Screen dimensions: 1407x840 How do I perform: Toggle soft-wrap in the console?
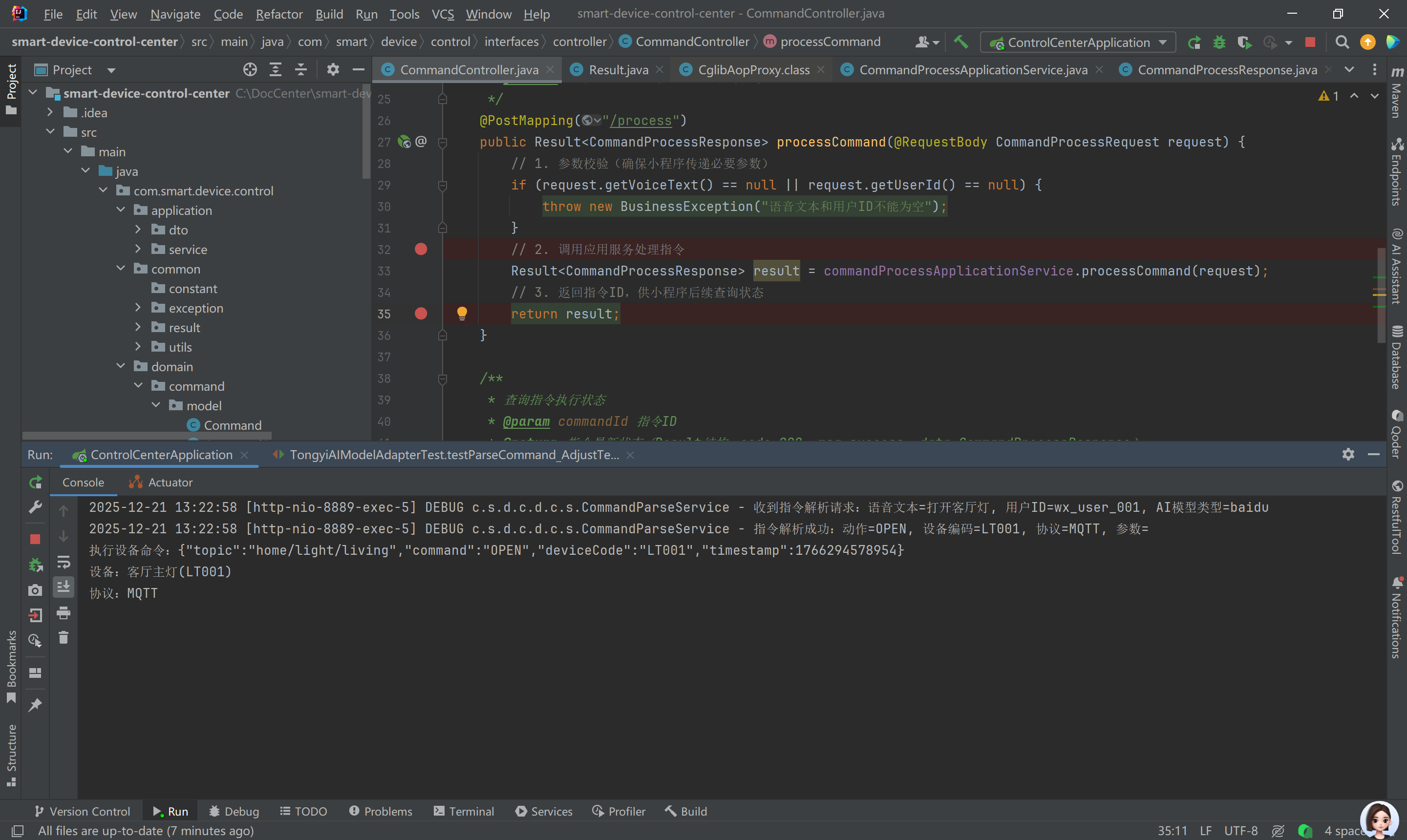pyautogui.click(x=64, y=562)
